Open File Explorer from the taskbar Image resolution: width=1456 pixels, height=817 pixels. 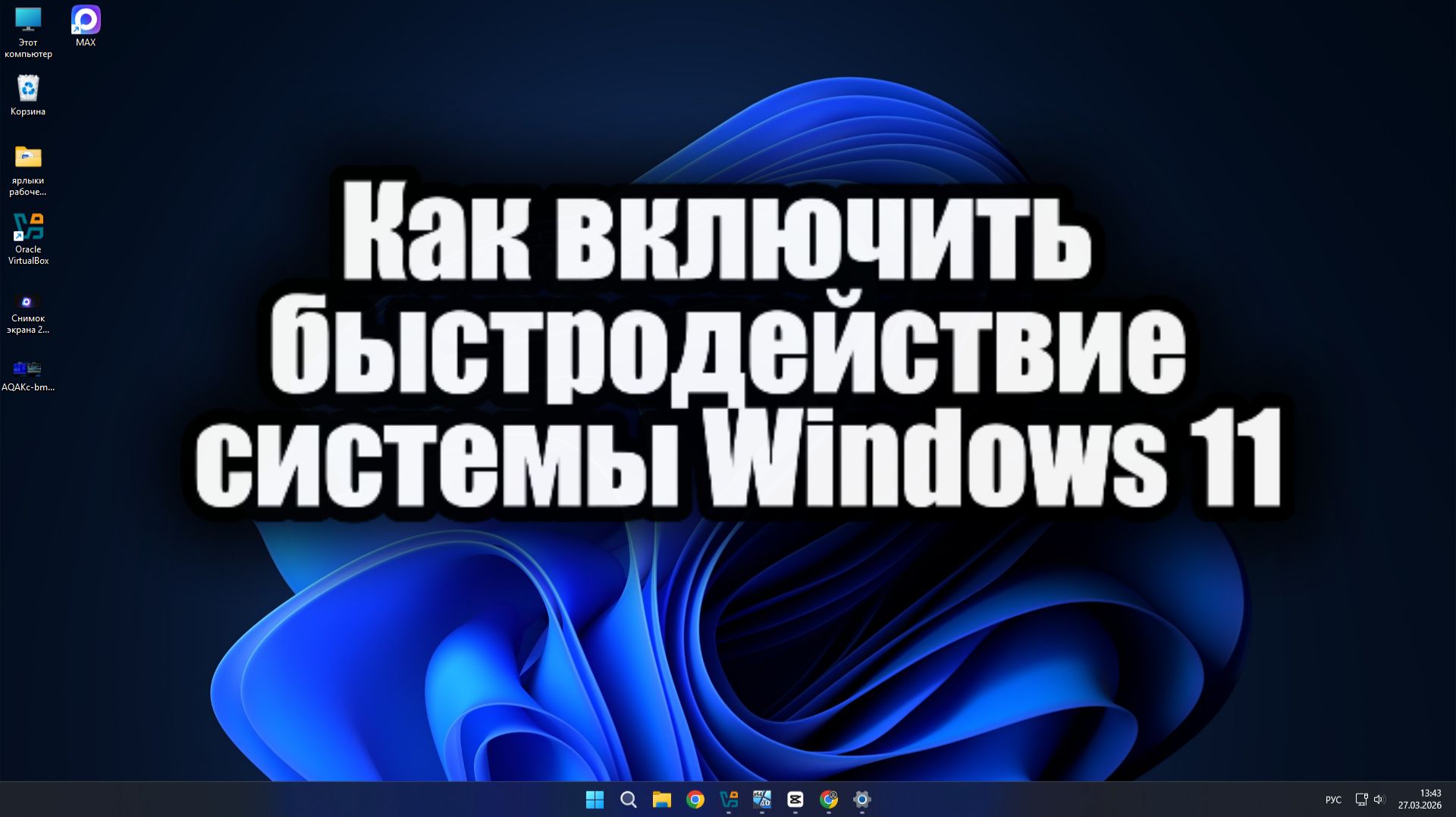pos(661,799)
